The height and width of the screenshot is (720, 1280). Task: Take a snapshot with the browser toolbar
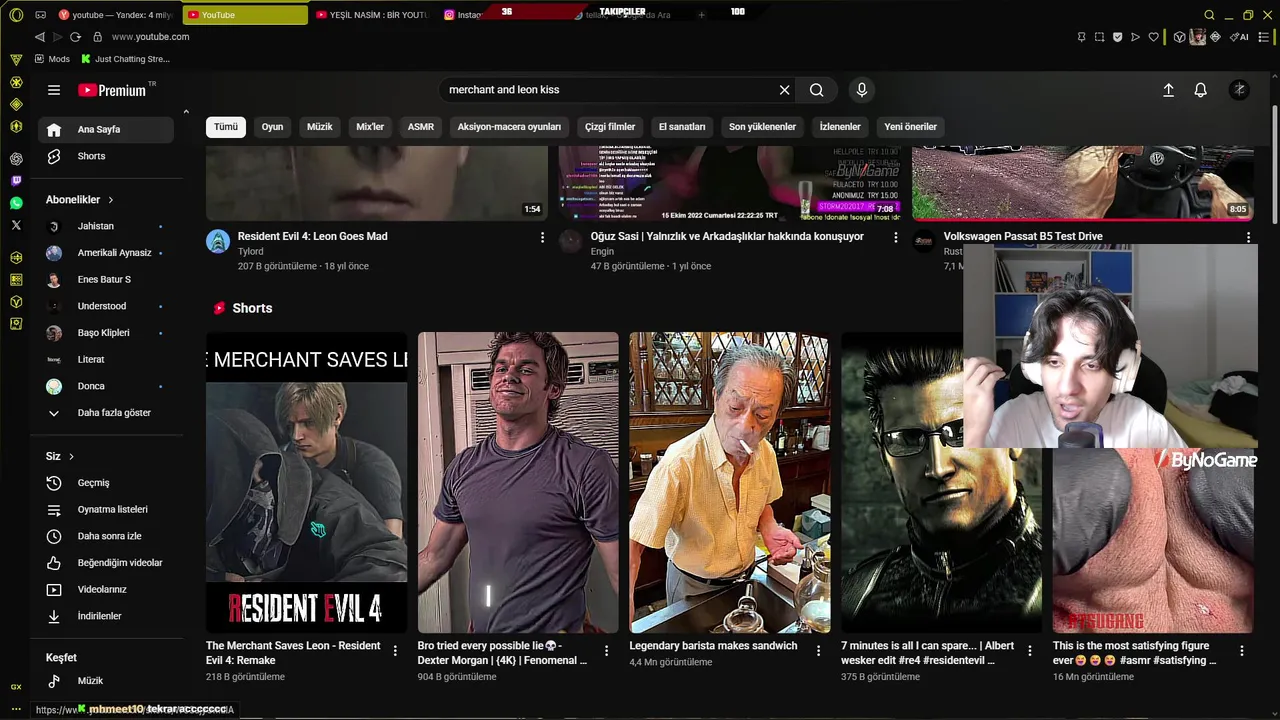1099,37
